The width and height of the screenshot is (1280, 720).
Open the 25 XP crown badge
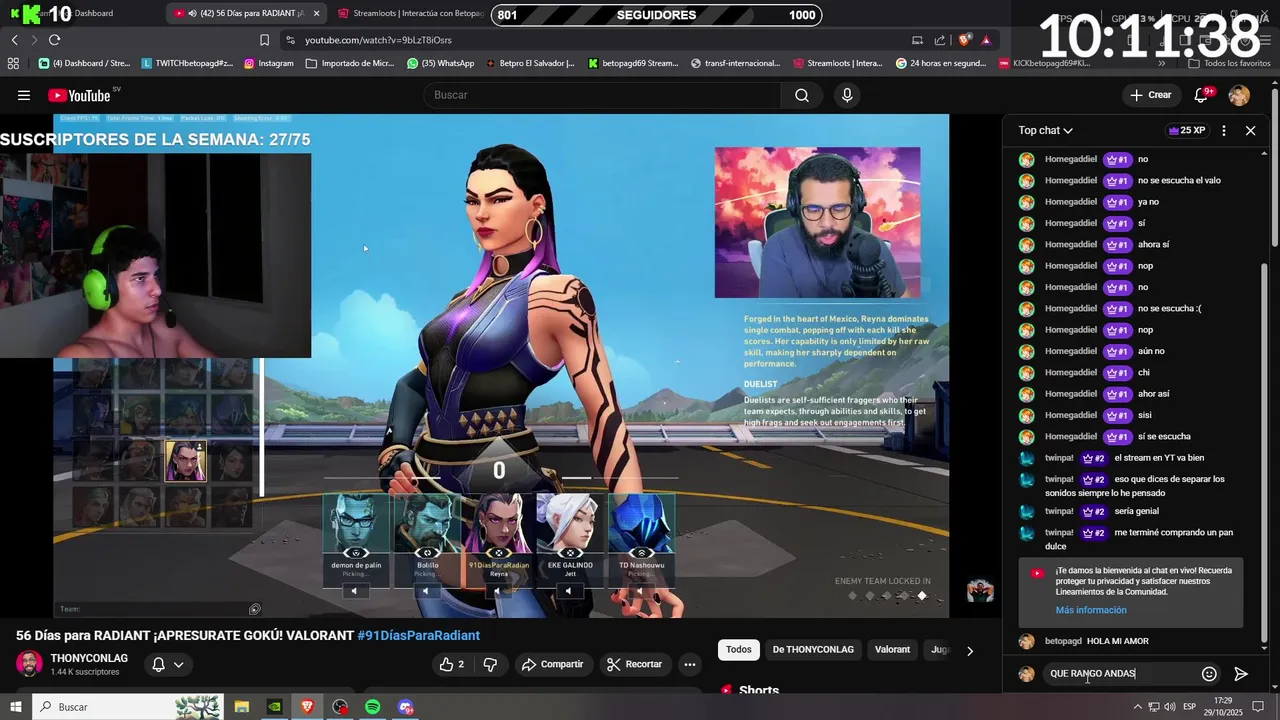pos(1187,130)
